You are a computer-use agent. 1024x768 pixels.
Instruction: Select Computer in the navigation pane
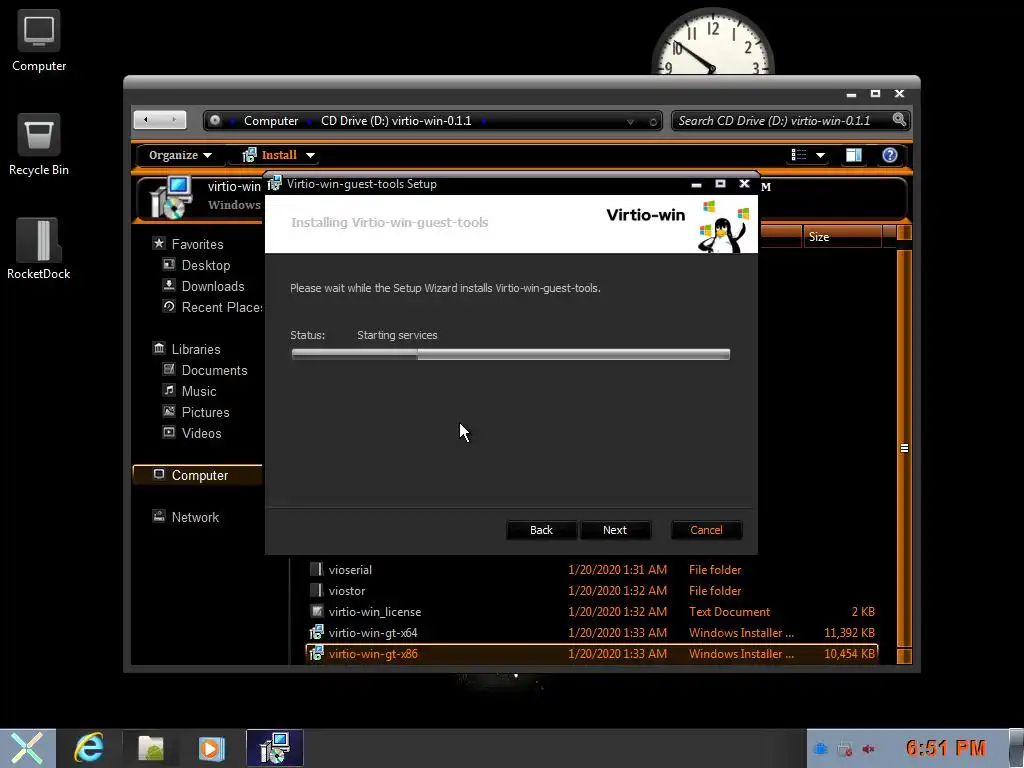pyautogui.click(x=197, y=475)
